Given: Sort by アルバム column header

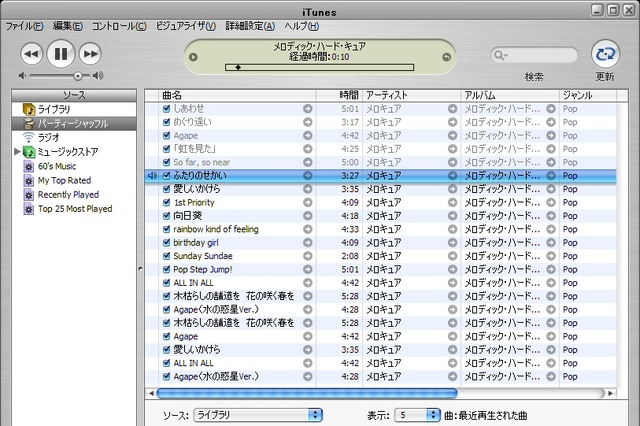Looking at the screenshot, I should click(x=510, y=95).
